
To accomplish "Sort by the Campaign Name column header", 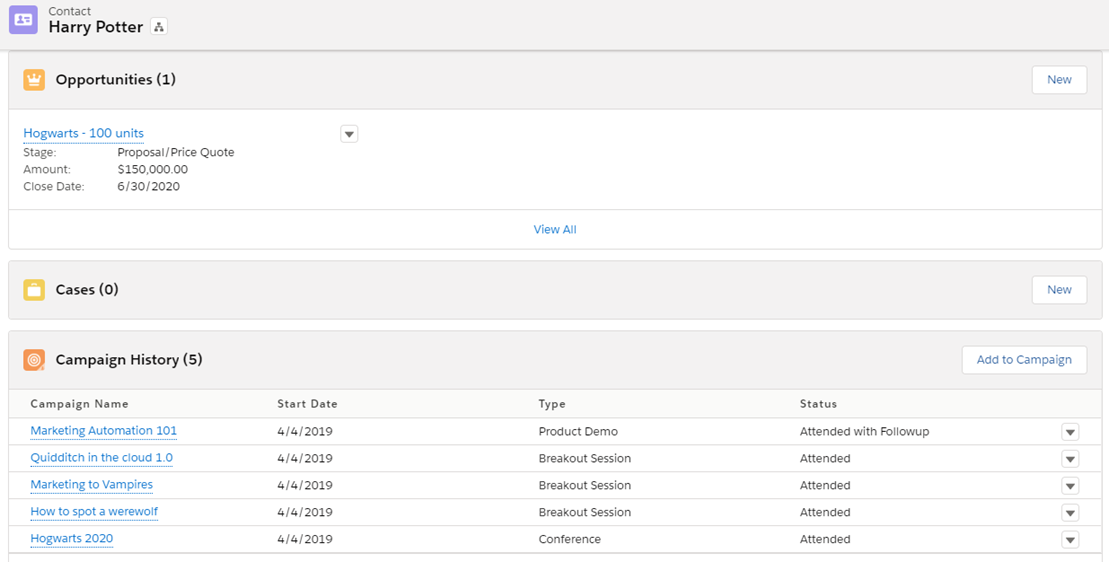I will (80, 404).
